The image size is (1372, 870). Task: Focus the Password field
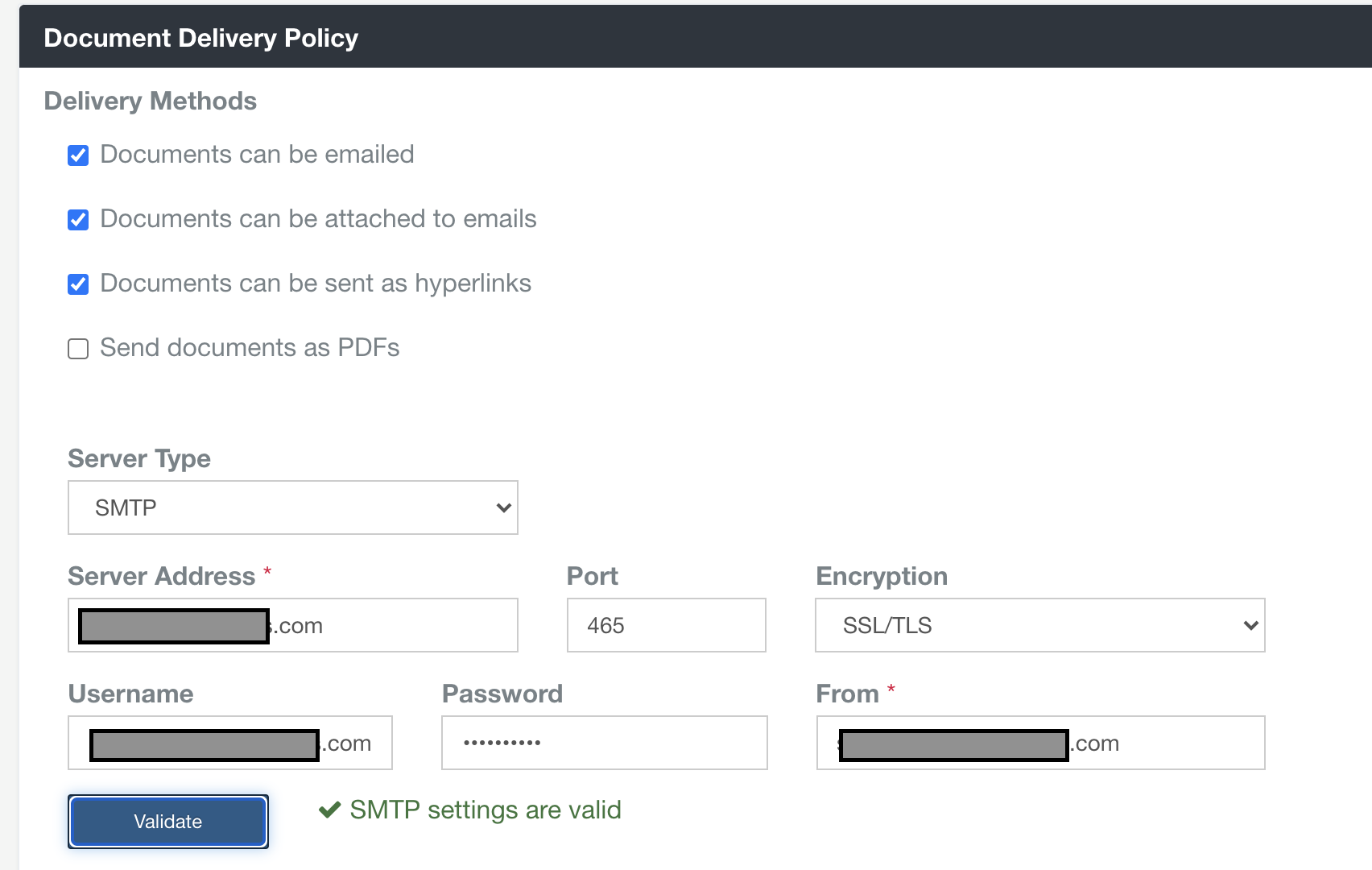604,742
